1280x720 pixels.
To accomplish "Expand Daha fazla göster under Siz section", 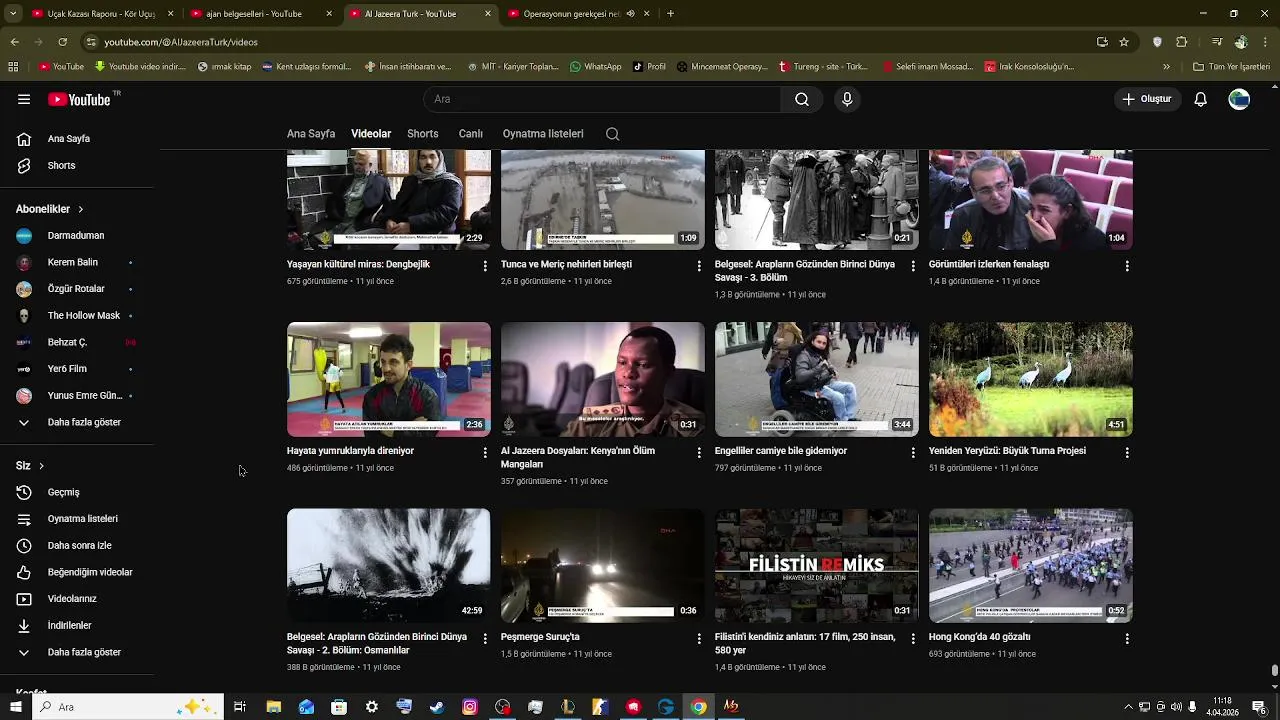I will 78,652.
